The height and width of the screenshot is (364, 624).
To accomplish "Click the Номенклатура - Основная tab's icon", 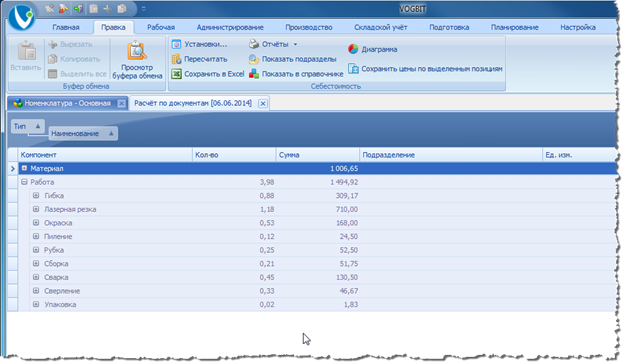I will click(x=18, y=103).
